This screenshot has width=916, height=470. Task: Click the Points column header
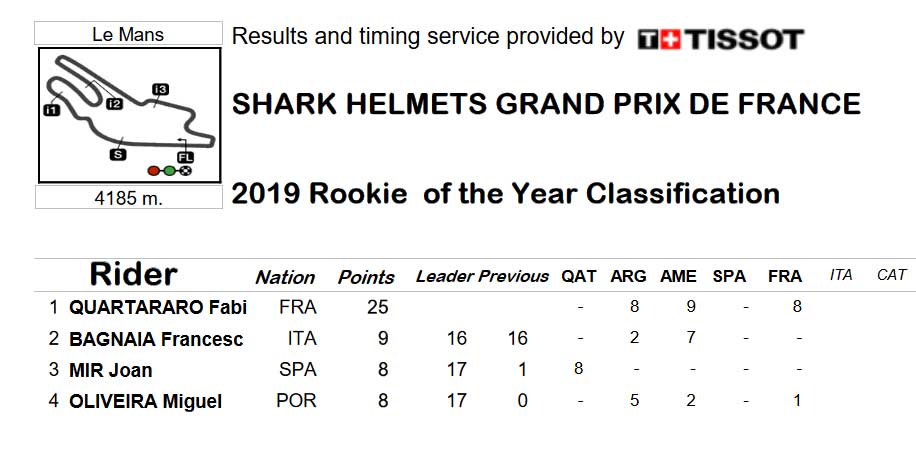(366, 277)
